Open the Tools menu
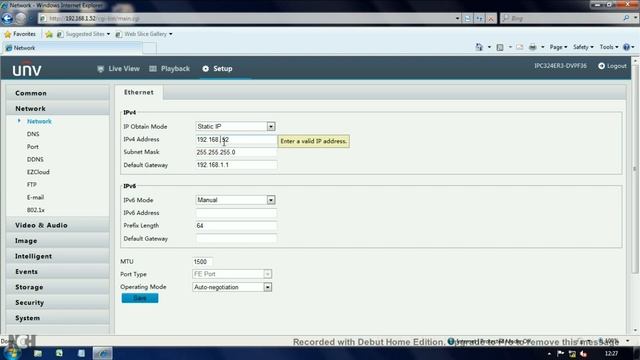Image resolution: width=640 pixels, height=360 pixels. (x=609, y=47)
